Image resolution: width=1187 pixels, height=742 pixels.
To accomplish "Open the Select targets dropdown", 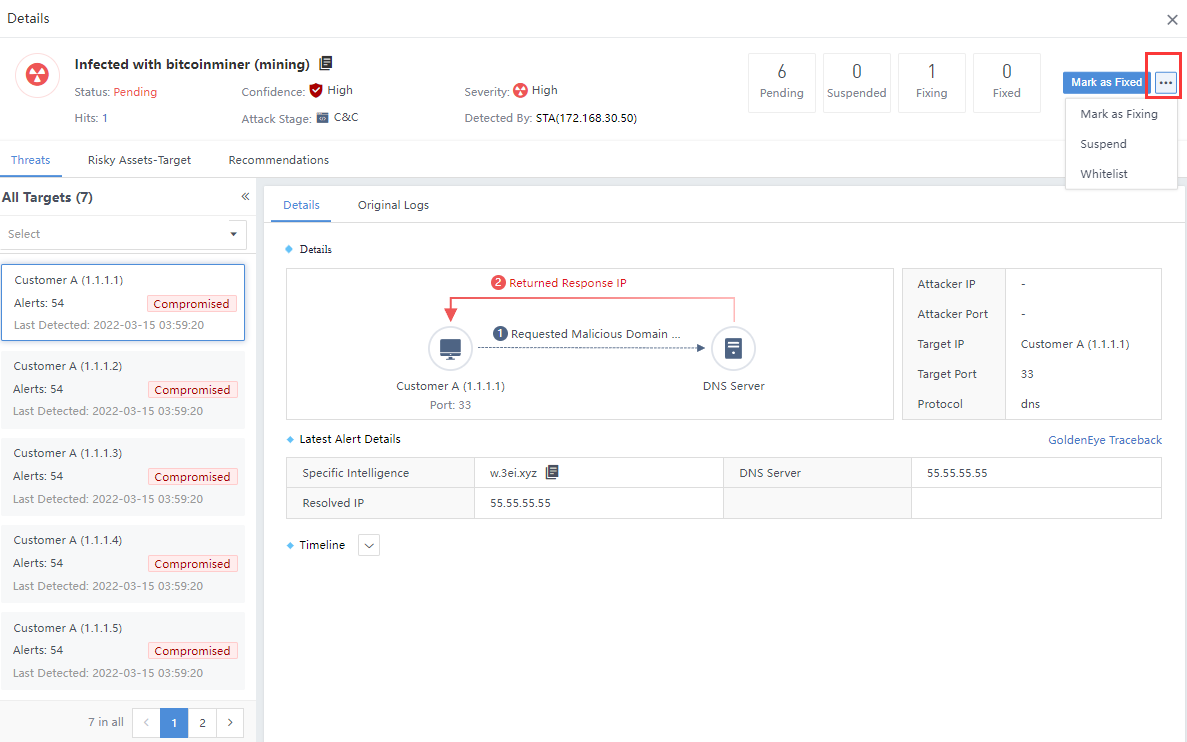I will pyautogui.click(x=124, y=234).
